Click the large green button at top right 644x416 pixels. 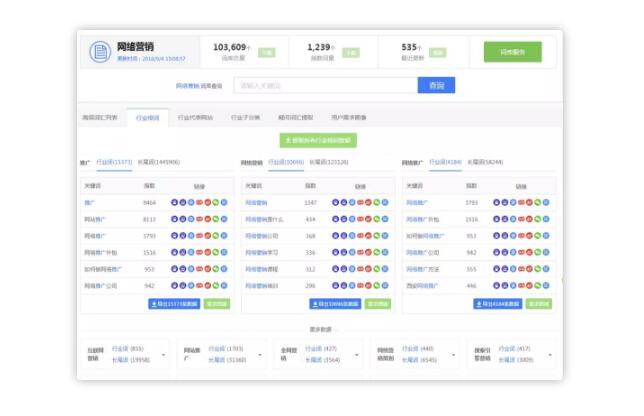(513, 52)
